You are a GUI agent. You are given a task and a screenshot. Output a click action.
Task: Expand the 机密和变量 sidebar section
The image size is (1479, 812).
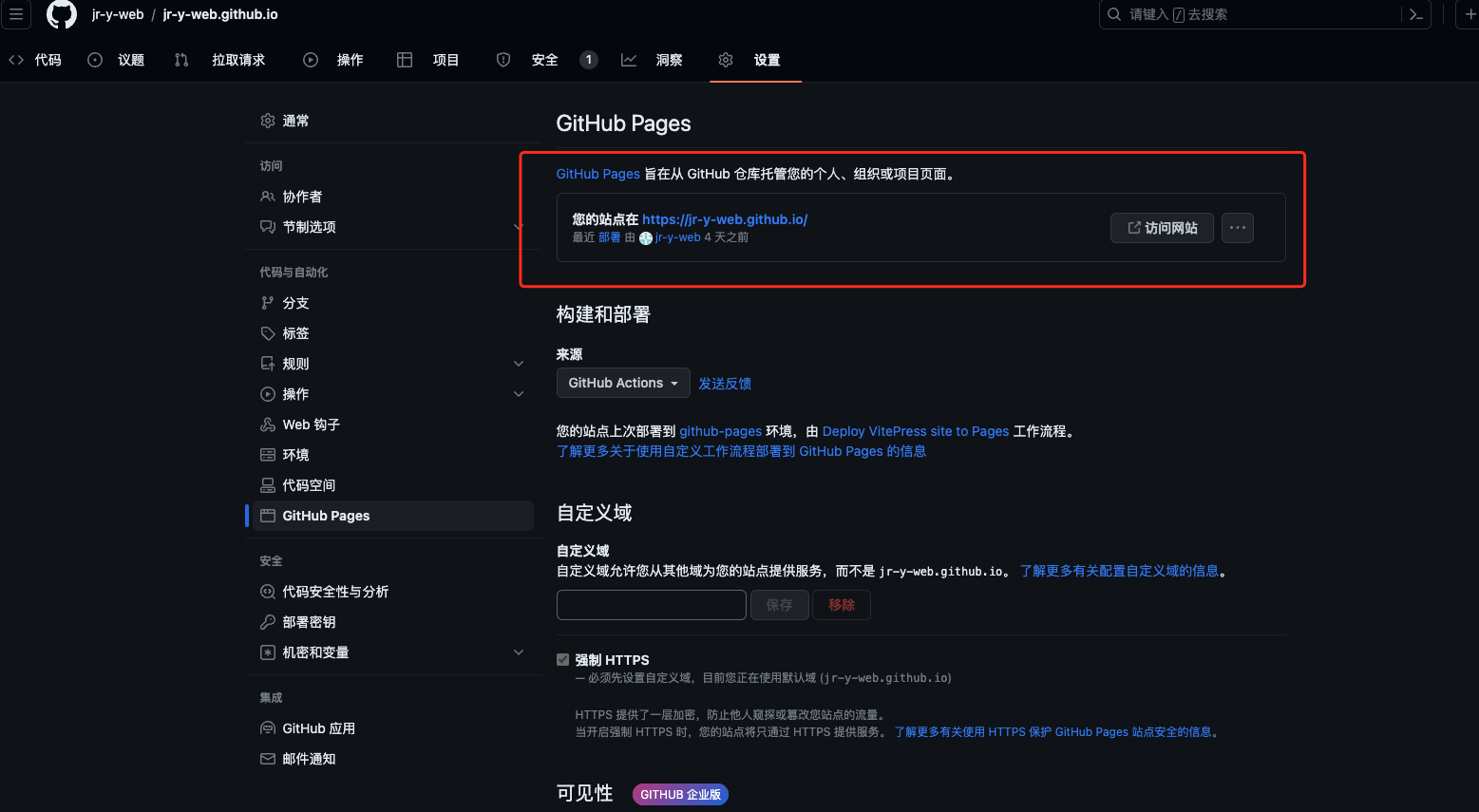pos(519,652)
